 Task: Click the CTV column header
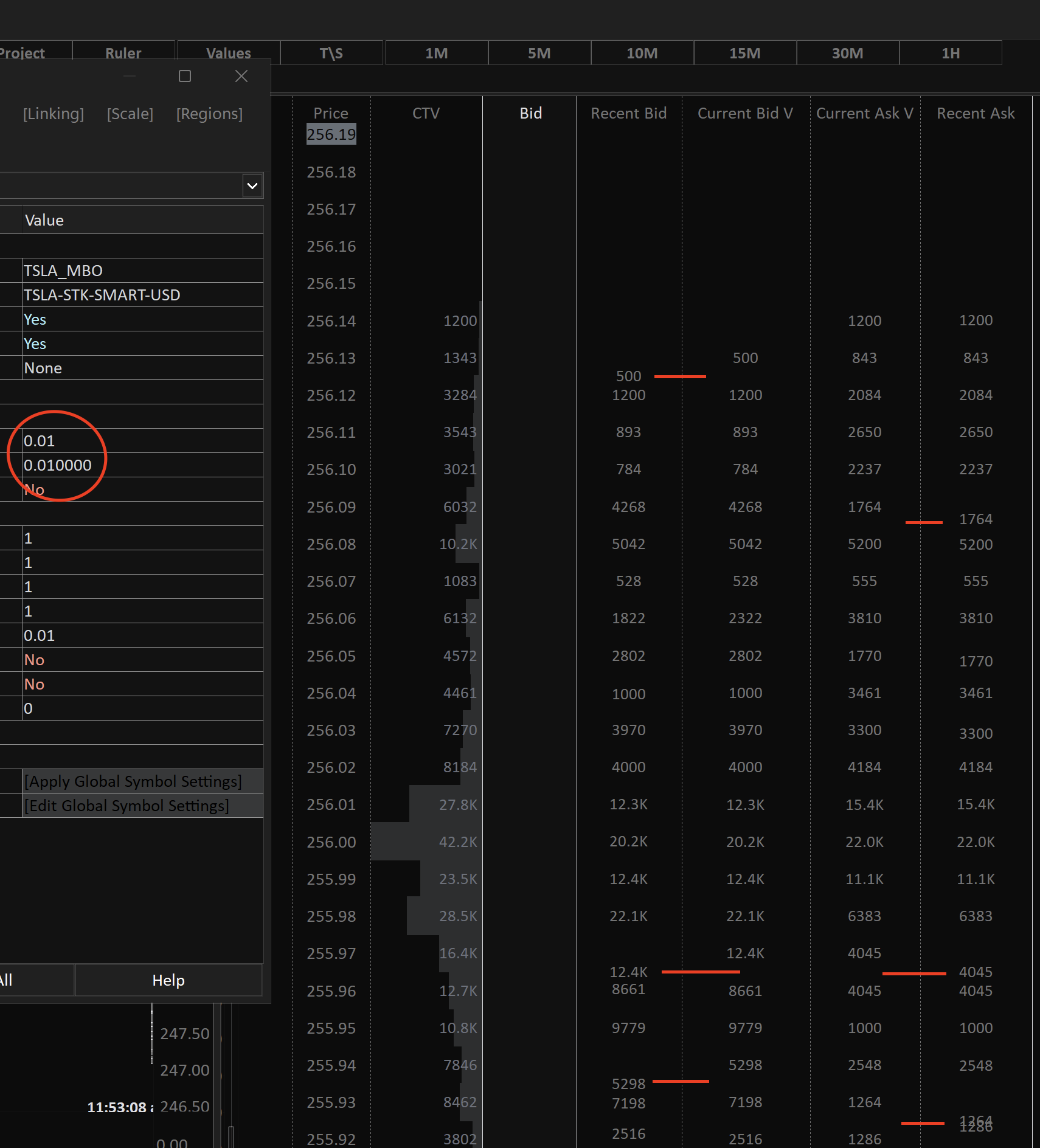point(426,113)
